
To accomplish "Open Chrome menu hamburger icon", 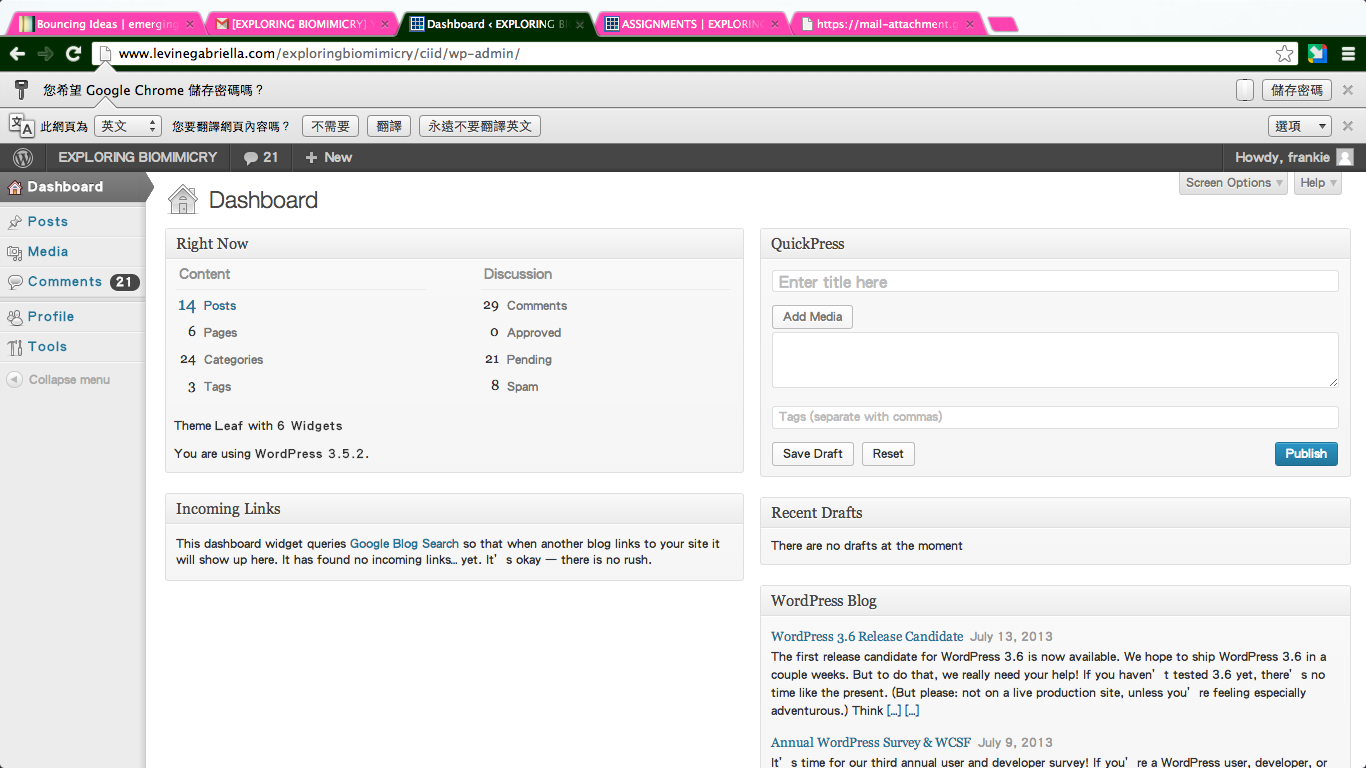I will coord(1348,54).
